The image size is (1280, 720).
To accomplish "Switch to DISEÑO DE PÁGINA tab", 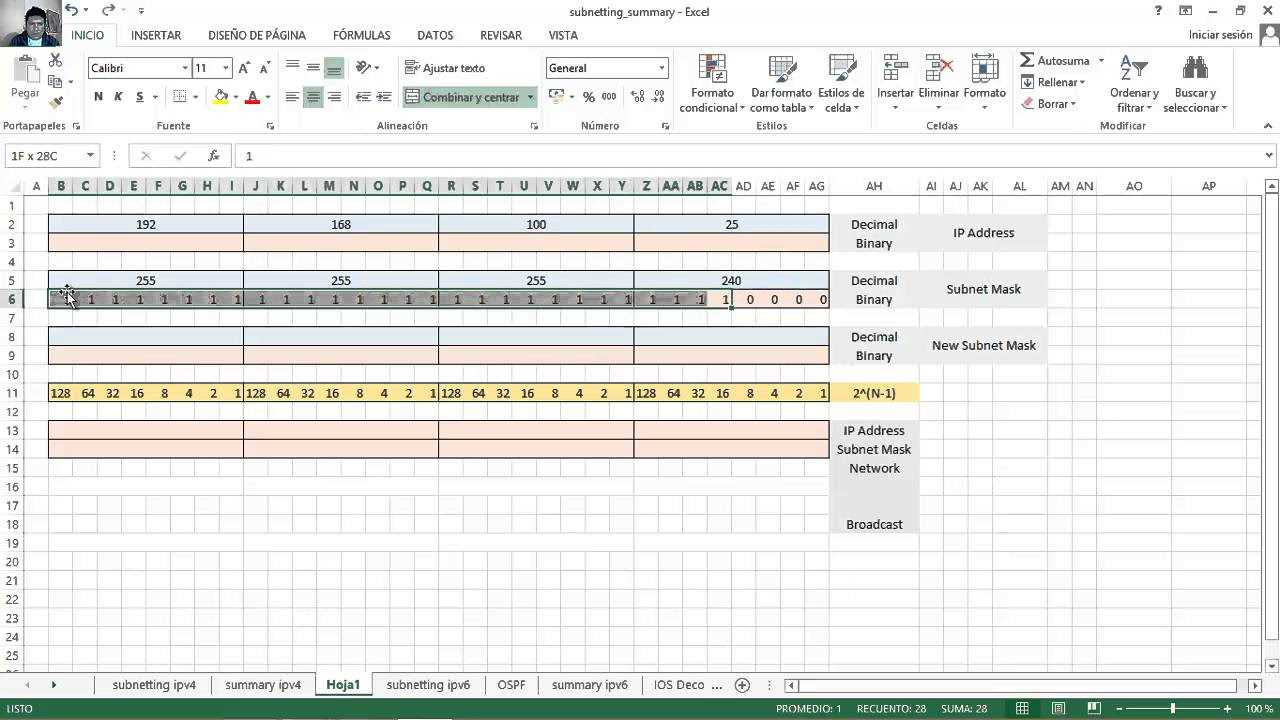I will click(257, 35).
